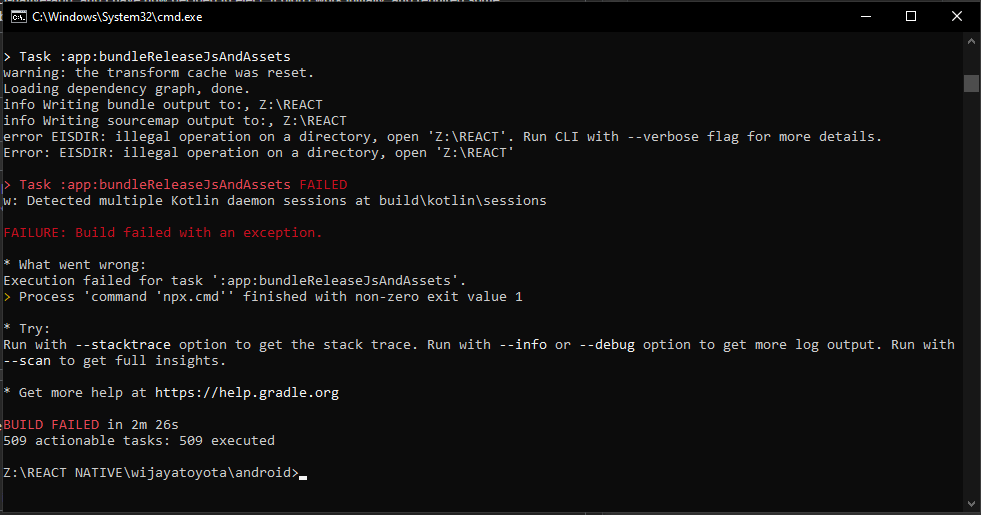
Task: Click the --verbose flag word
Action: [659, 136]
